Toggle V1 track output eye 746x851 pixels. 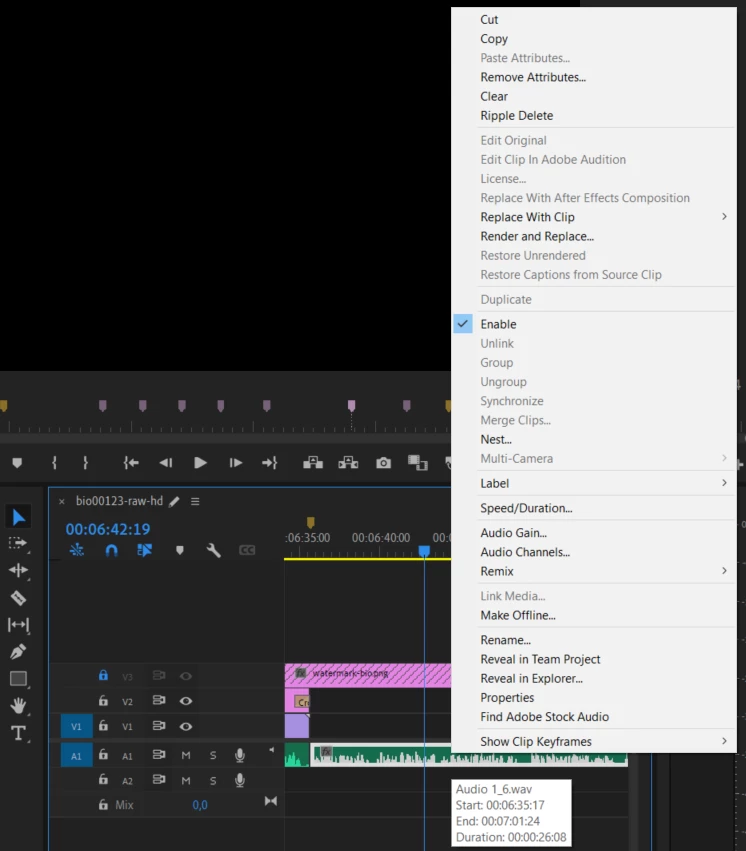coord(186,726)
